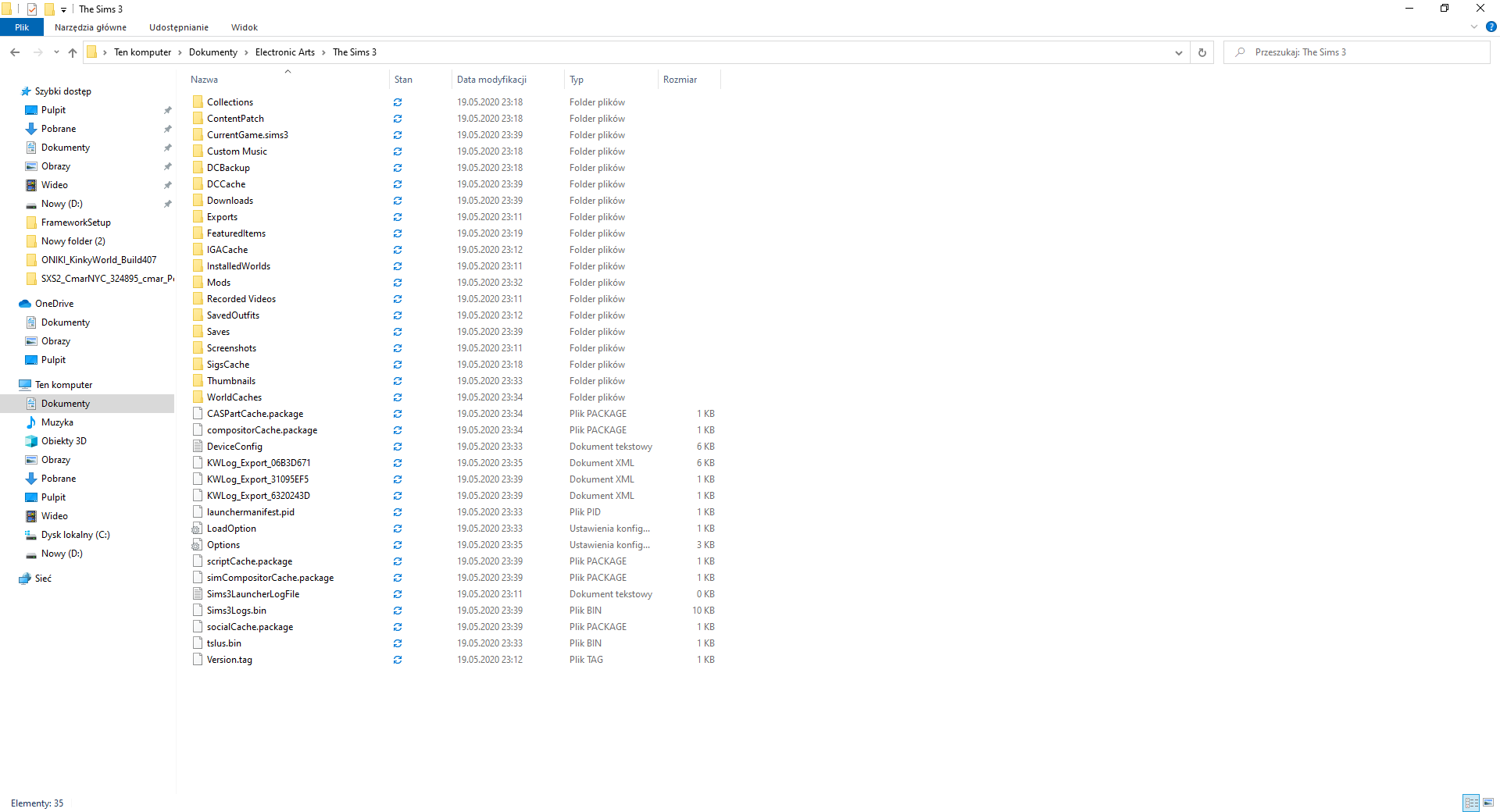Sort files by Rozmiar column header
The width and height of the screenshot is (1500, 812).
(680, 80)
